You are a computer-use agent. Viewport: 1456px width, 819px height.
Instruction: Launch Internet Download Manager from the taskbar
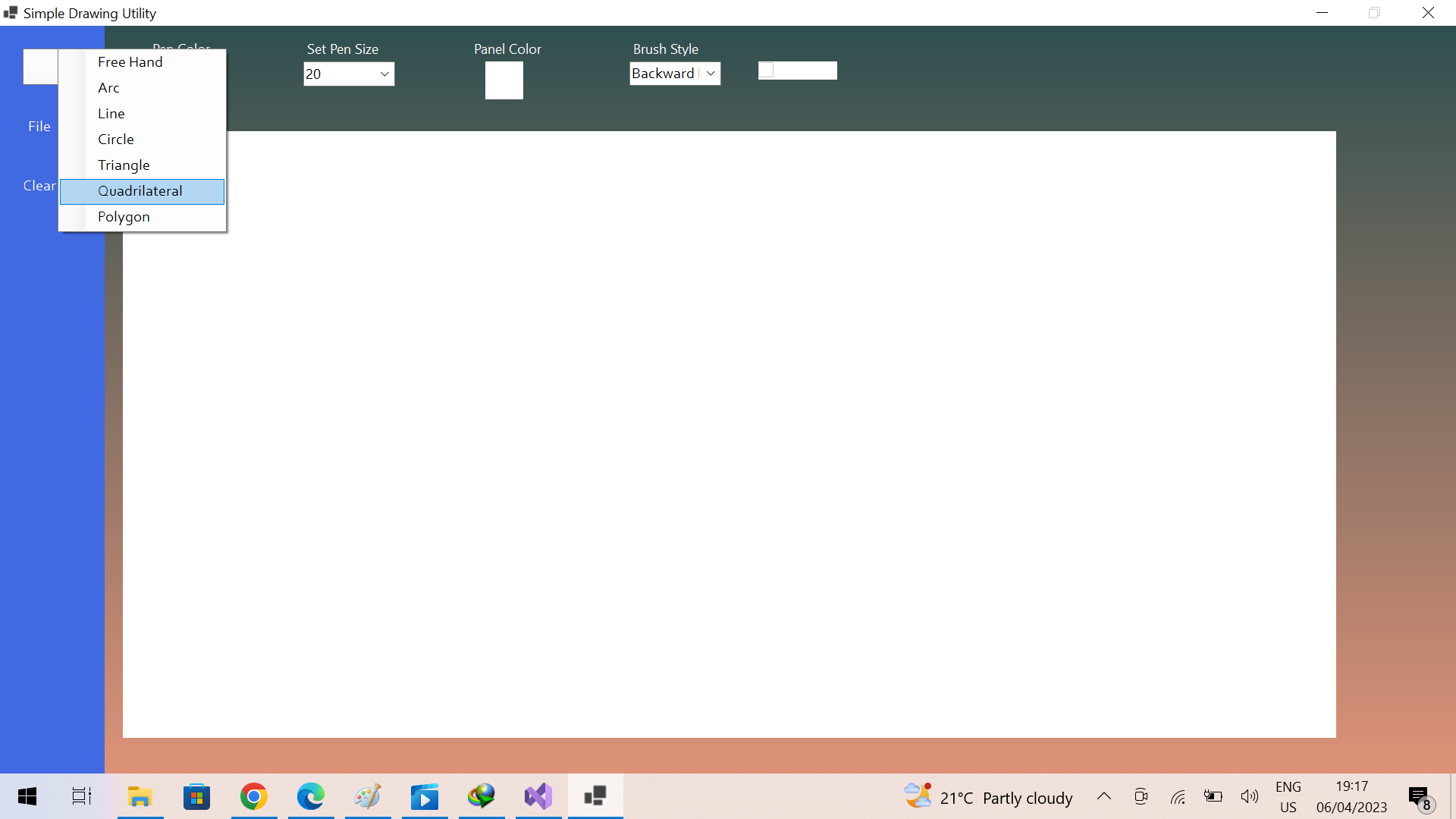pyautogui.click(x=482, y=796)
